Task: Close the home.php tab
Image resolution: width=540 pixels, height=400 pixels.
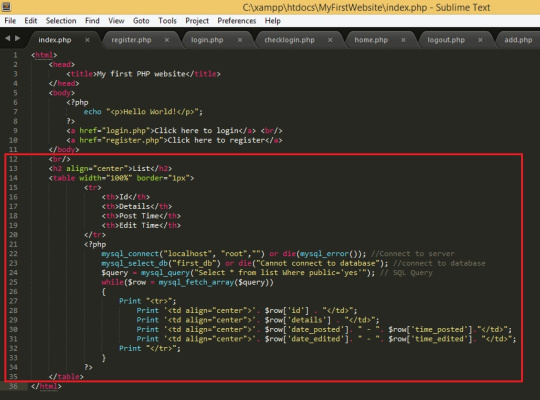Action: (x=403, y=40)
